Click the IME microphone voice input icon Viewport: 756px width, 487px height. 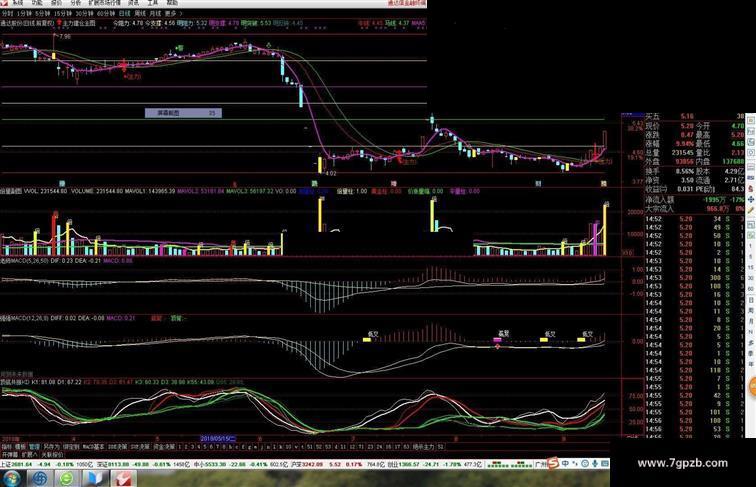(594, 463)
